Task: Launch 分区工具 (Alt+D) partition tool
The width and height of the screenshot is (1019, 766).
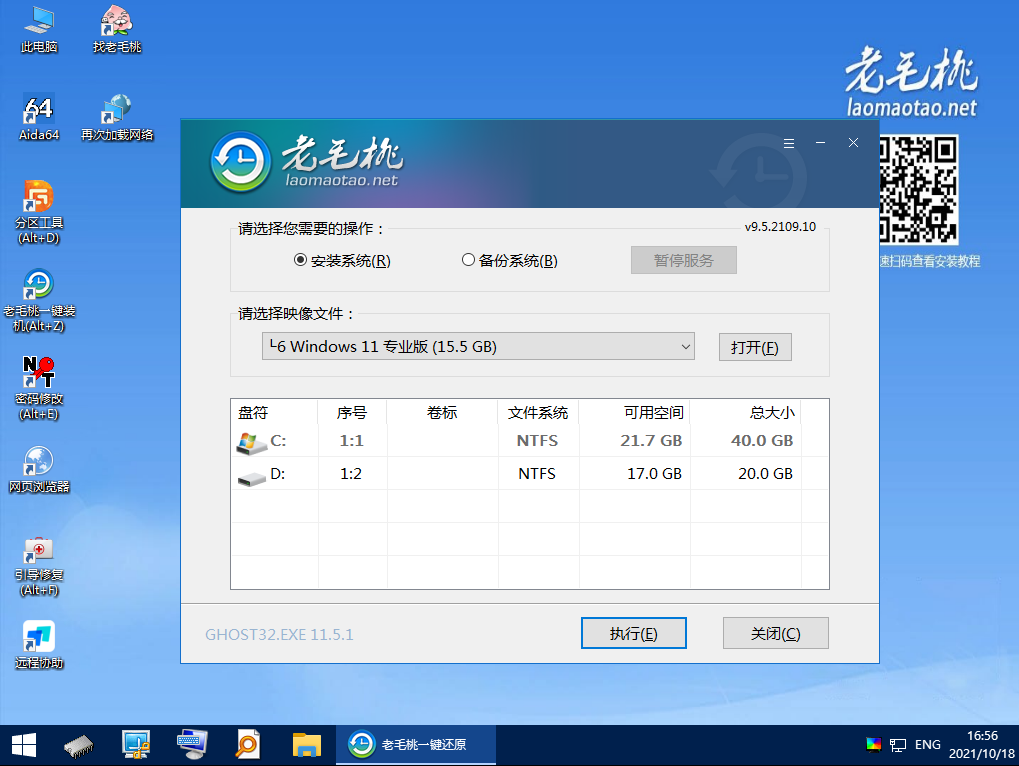Action: coord(39,212)
